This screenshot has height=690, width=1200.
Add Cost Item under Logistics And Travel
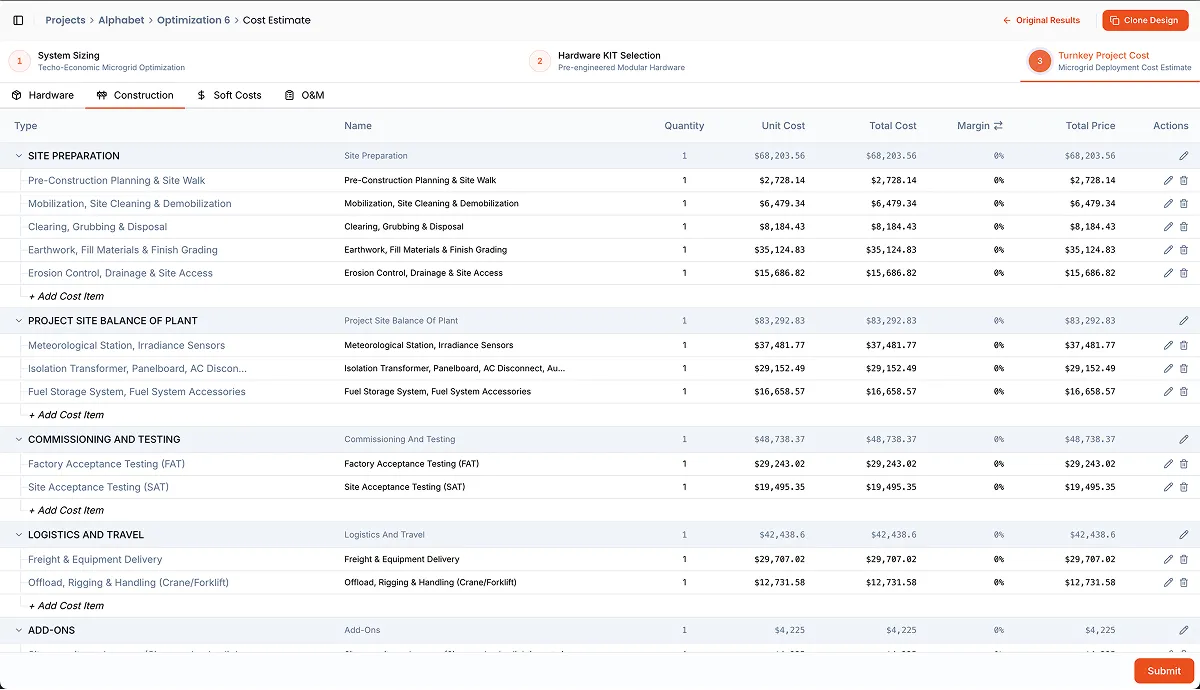[66, 606]
